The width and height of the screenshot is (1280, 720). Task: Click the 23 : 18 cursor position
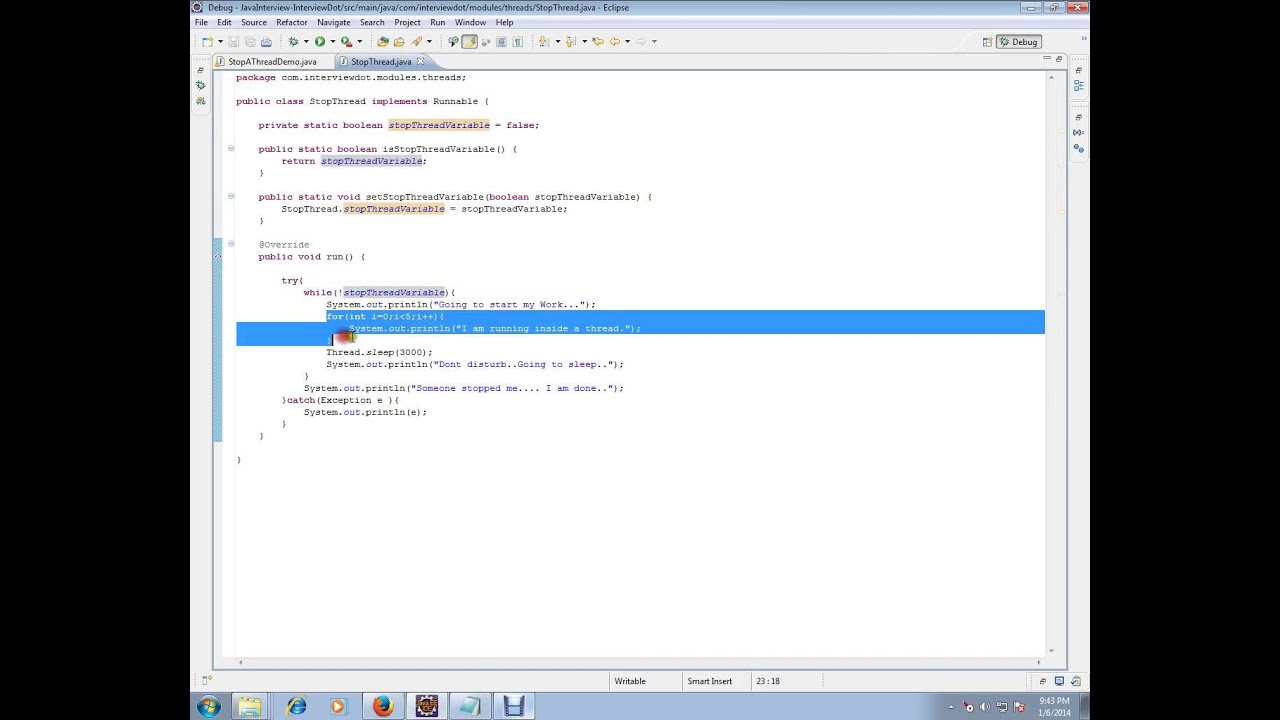coord(768,681)
